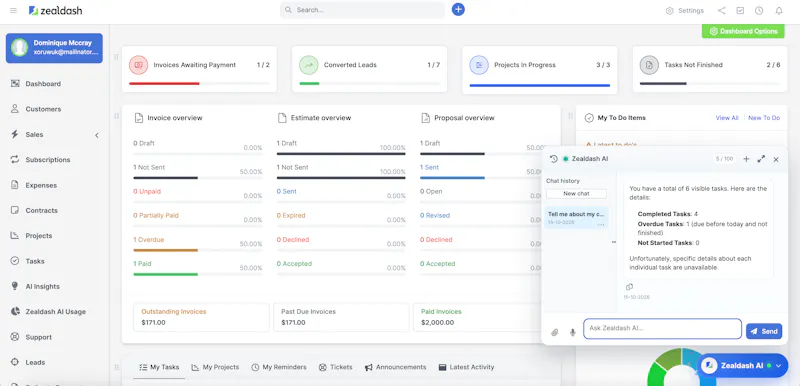Screen dimensions: 800x386
Task: Click Invoices Awaiting Payment icon
Action: (138, 65)
